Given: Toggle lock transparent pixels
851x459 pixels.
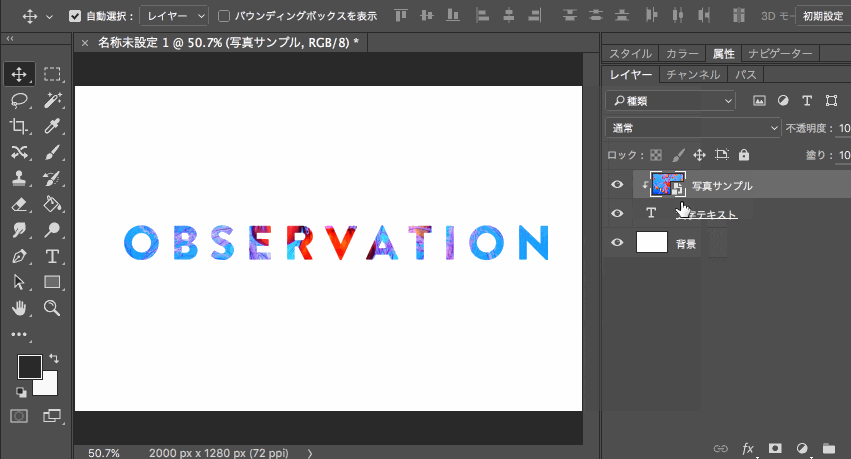Looking at the screenshot, I should [x=656, y=155].
